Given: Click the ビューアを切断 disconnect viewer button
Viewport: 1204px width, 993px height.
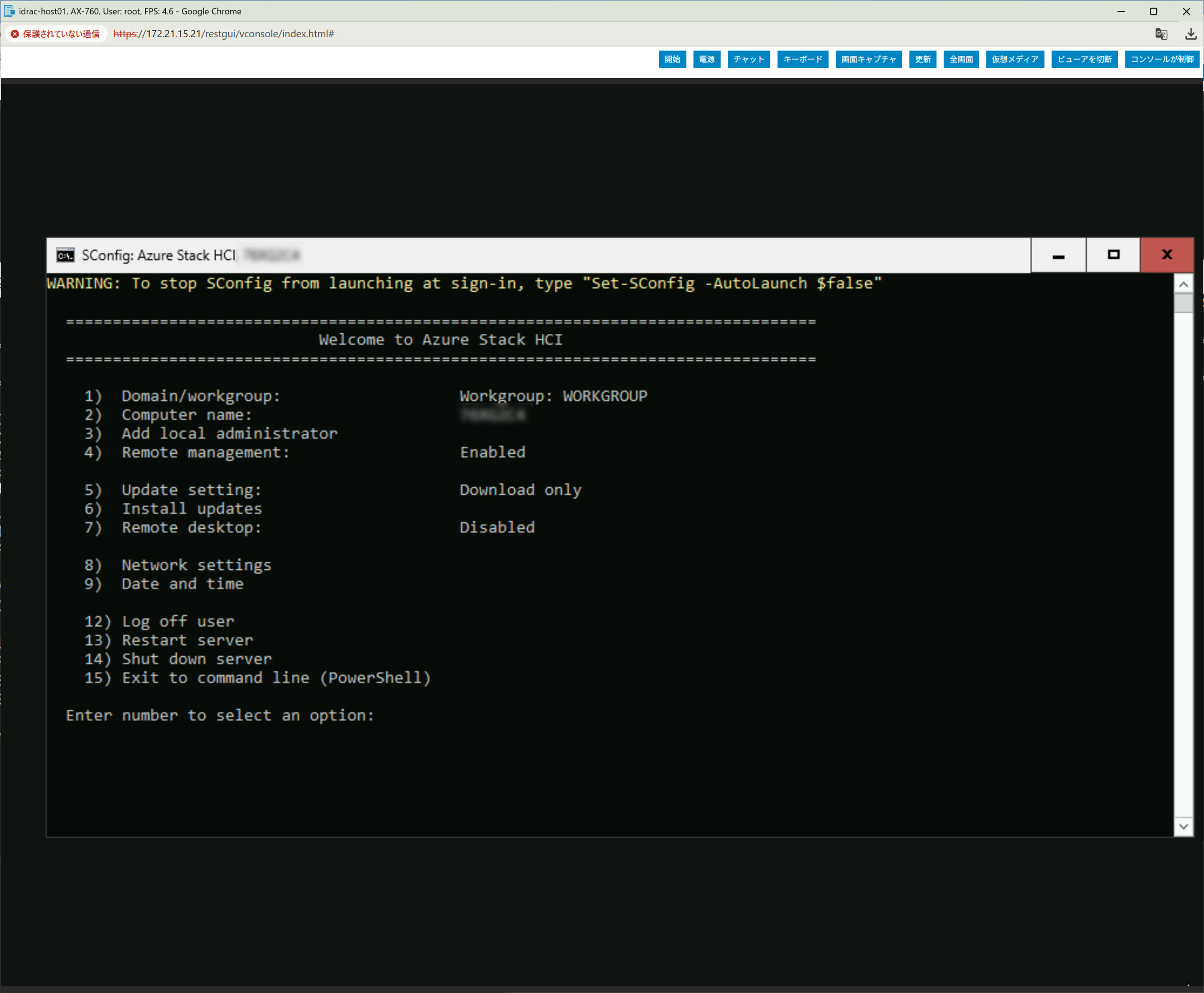Looking at the screenshot, I should coord(1084,59).
